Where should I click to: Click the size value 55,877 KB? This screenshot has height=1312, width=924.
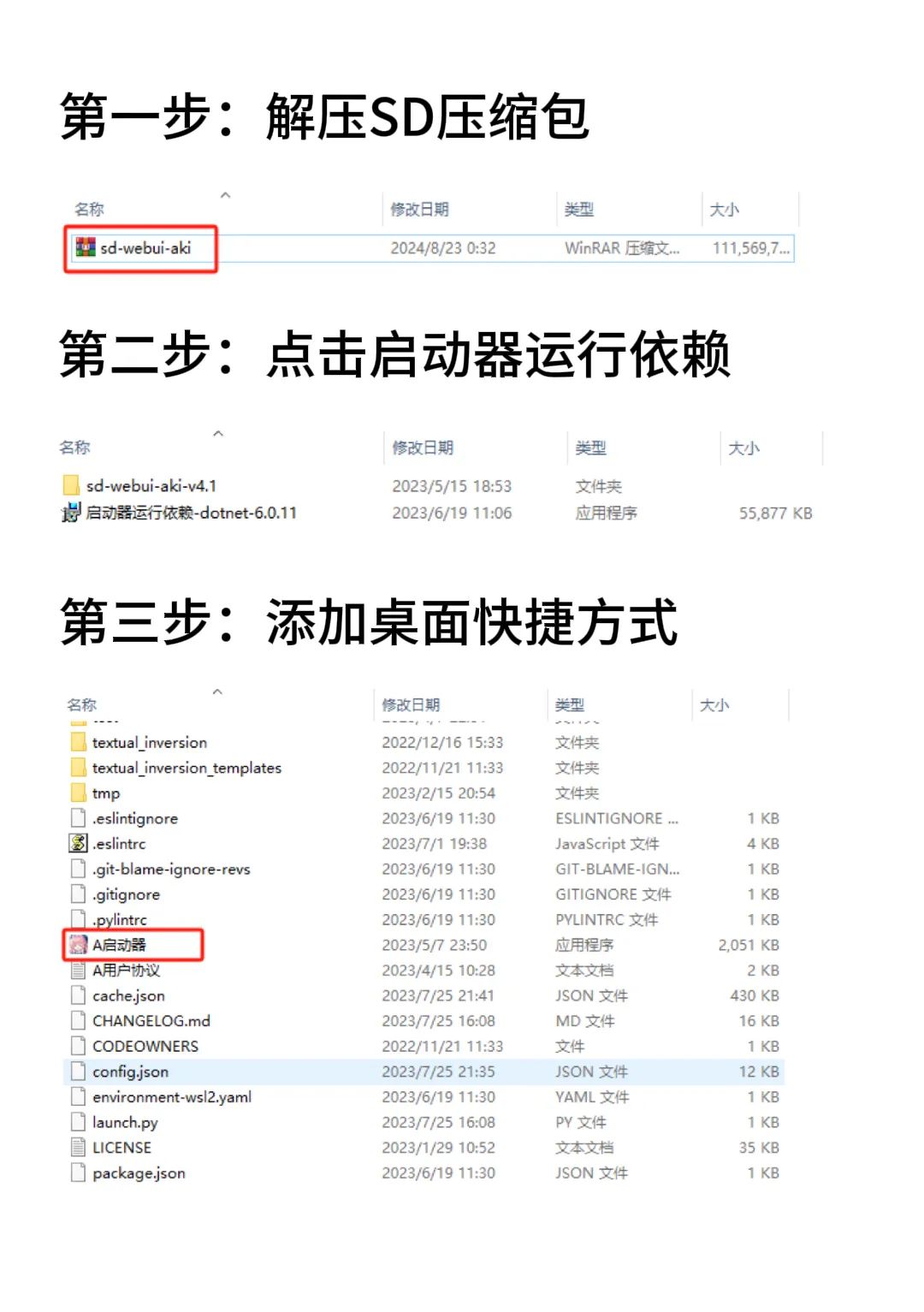(776, 514)
